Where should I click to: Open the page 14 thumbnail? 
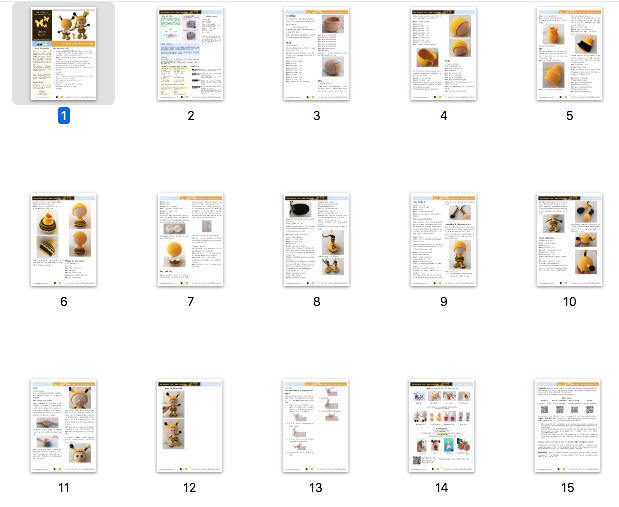[x=443, y=426]
